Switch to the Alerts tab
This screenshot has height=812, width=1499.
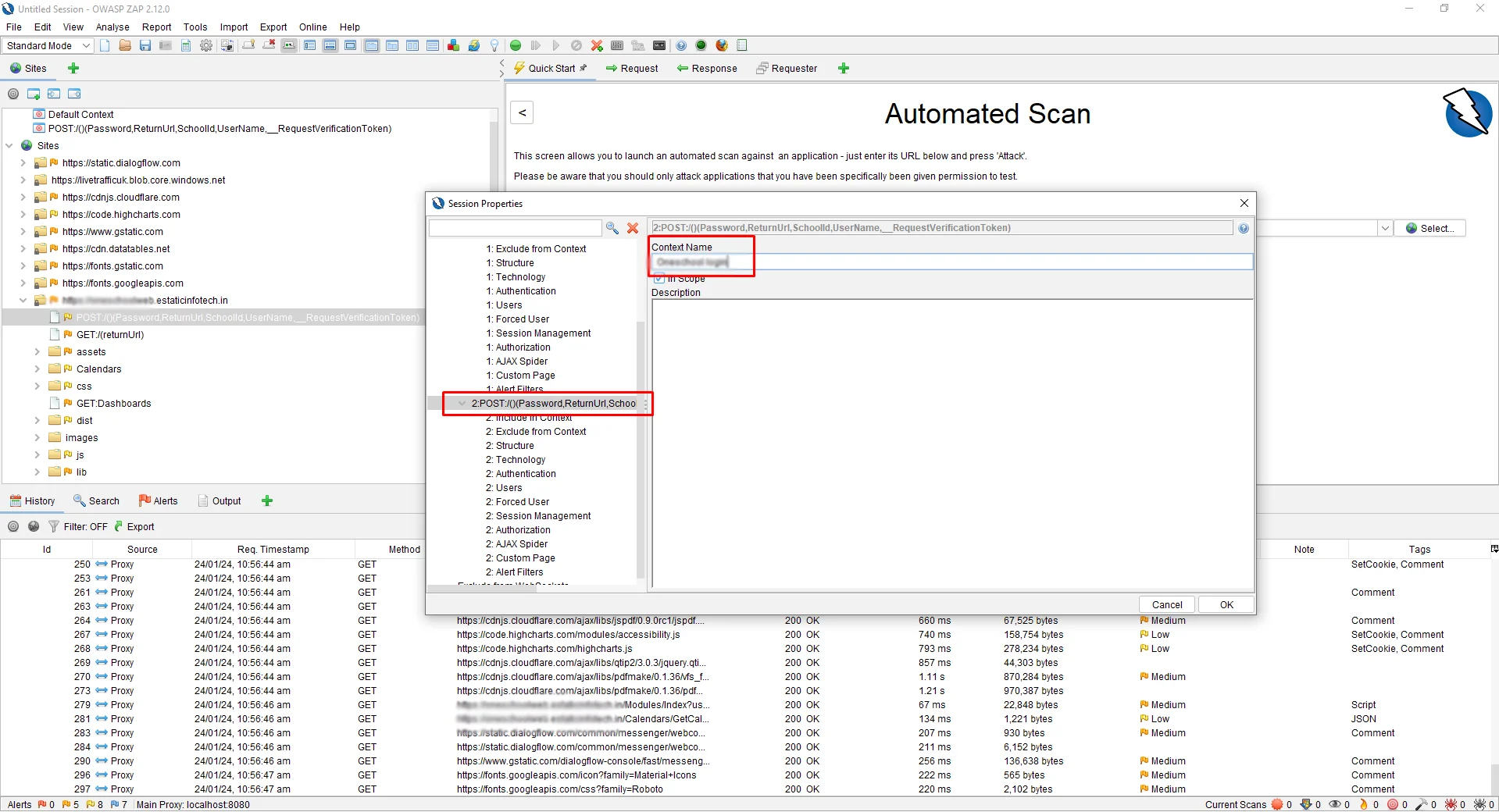[x=159, y=501]
